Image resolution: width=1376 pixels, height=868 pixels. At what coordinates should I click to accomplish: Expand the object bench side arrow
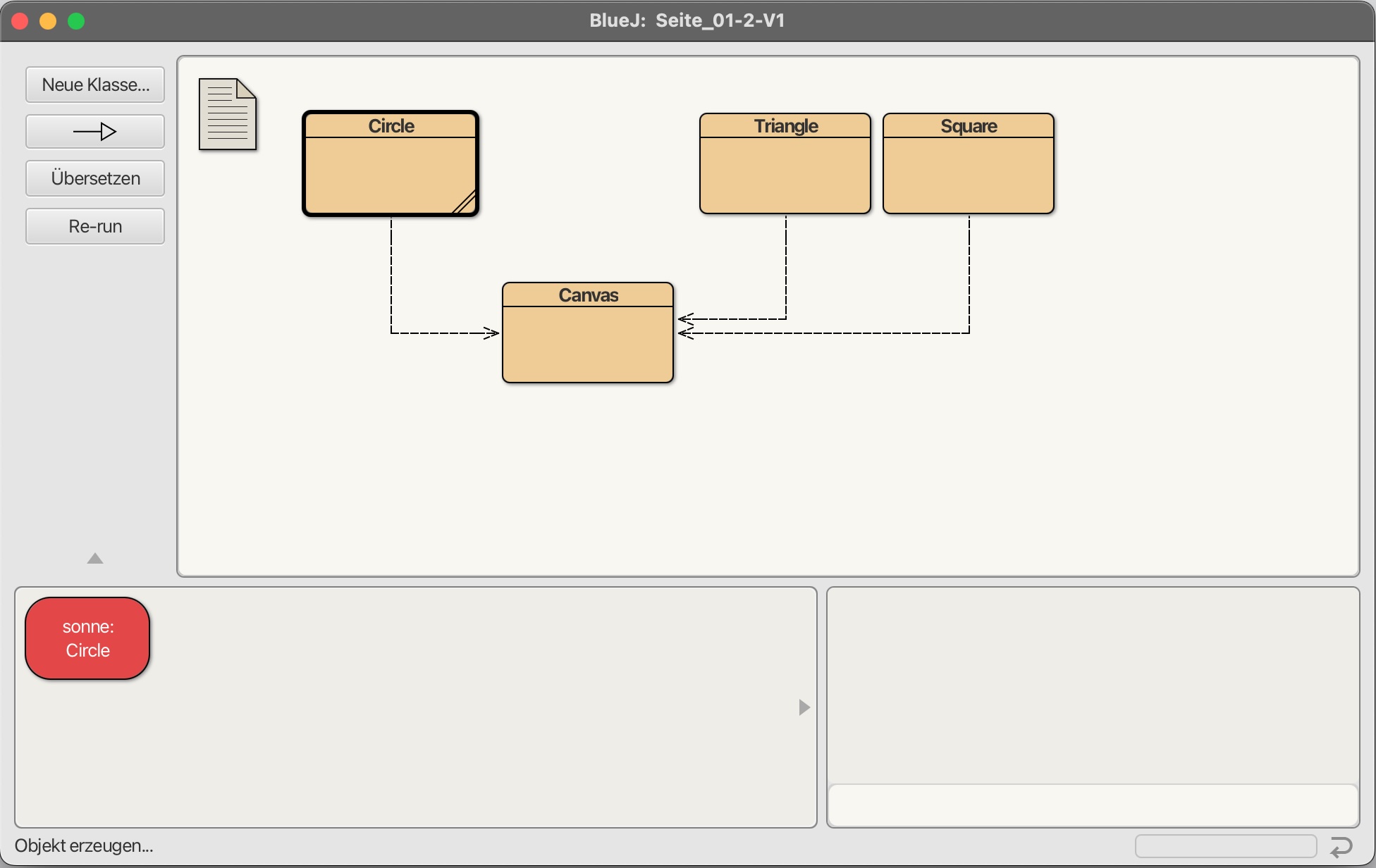[x=804, y=707]
